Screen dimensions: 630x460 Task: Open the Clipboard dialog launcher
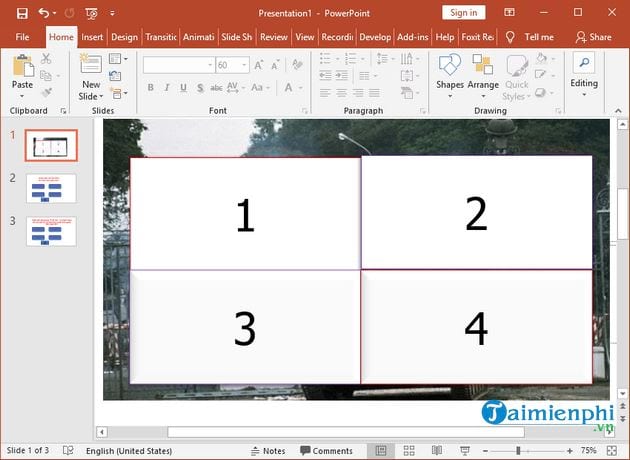[63, 111]
